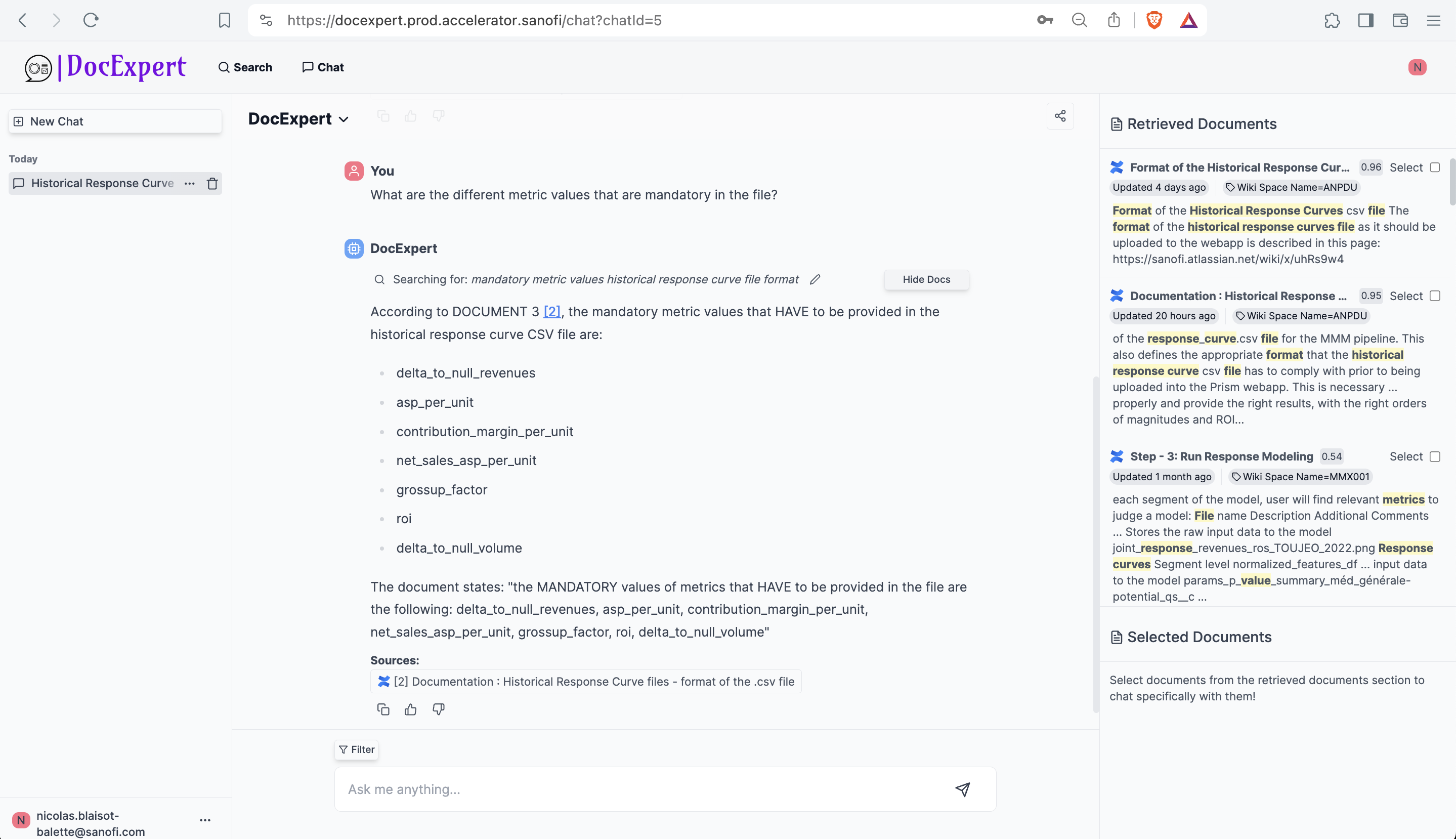Click the DocExpert logo

point(105,67)
